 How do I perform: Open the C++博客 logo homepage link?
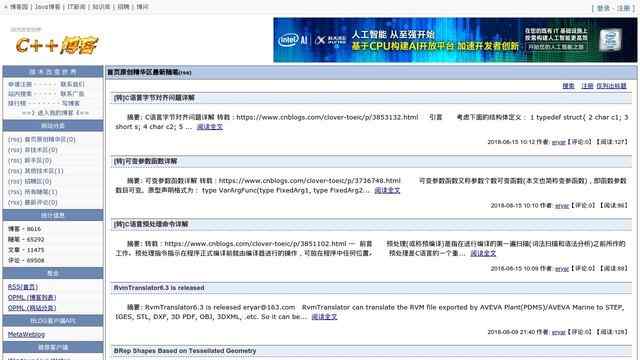coord(57,44)
